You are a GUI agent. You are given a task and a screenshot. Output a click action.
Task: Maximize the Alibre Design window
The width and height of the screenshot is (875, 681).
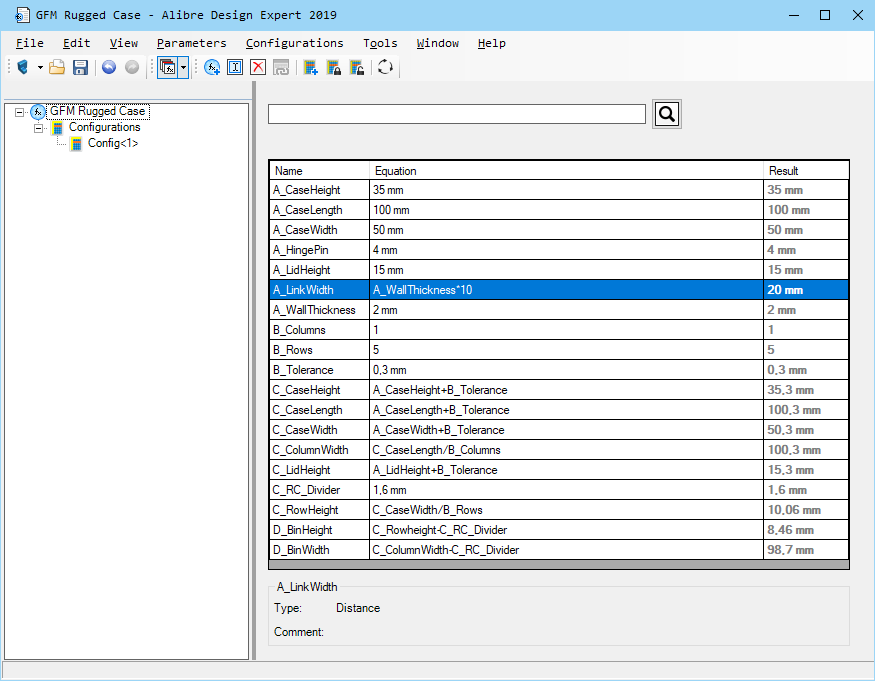825,15
